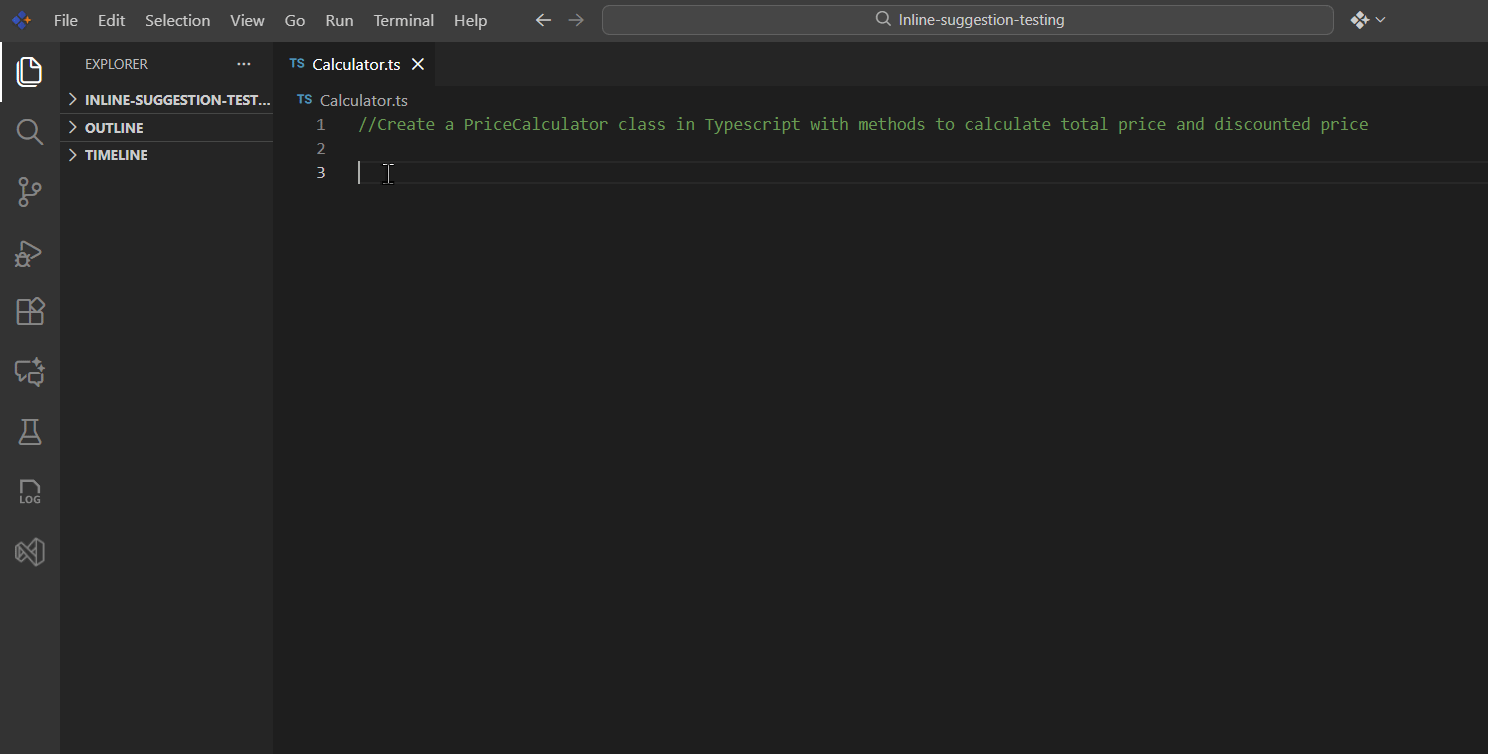Open the Explorer view in activity bar
Image resolution: width=1488 pixels, height=754 pixels.
(x=30, y=72)
